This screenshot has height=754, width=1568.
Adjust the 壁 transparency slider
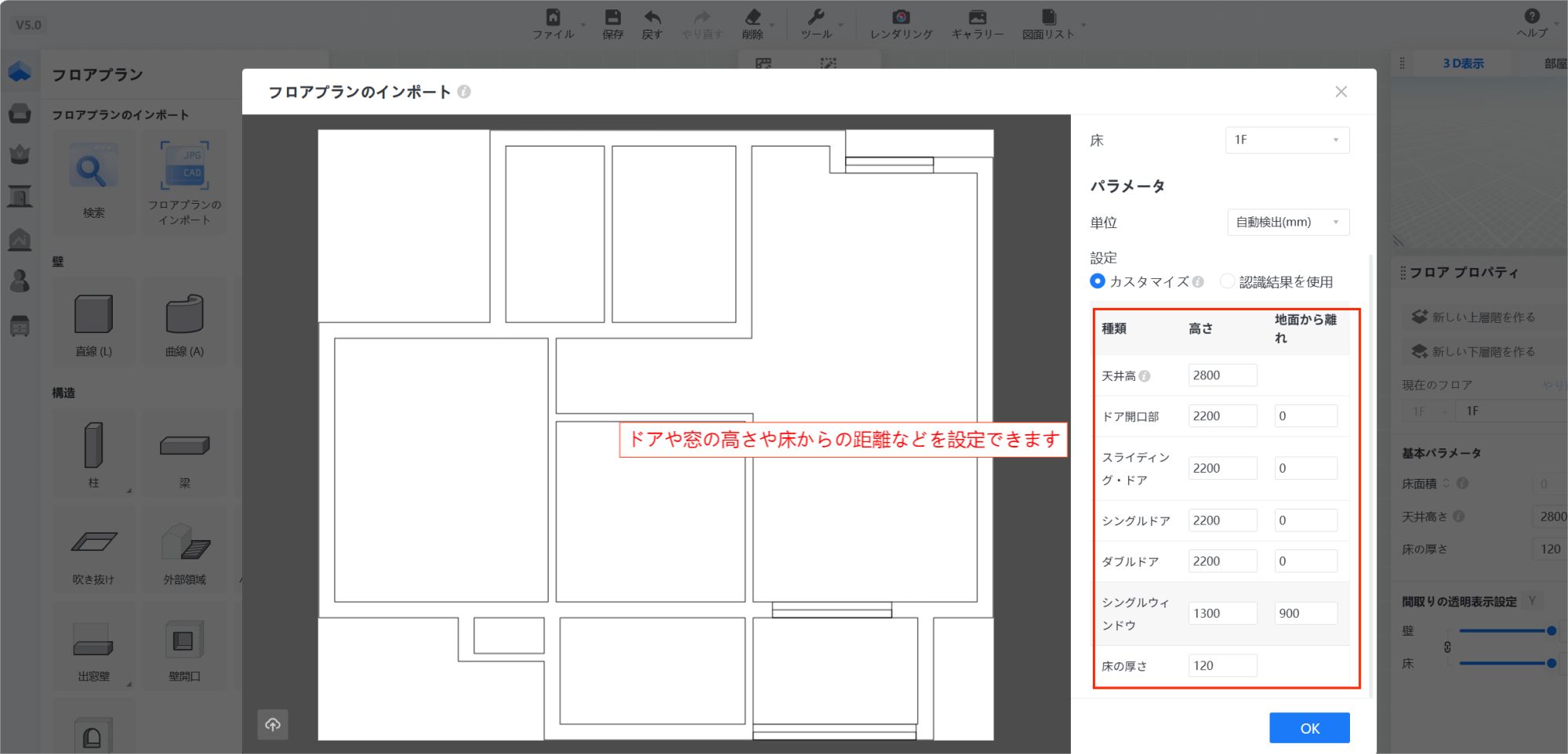click(x=1505, y=631)
